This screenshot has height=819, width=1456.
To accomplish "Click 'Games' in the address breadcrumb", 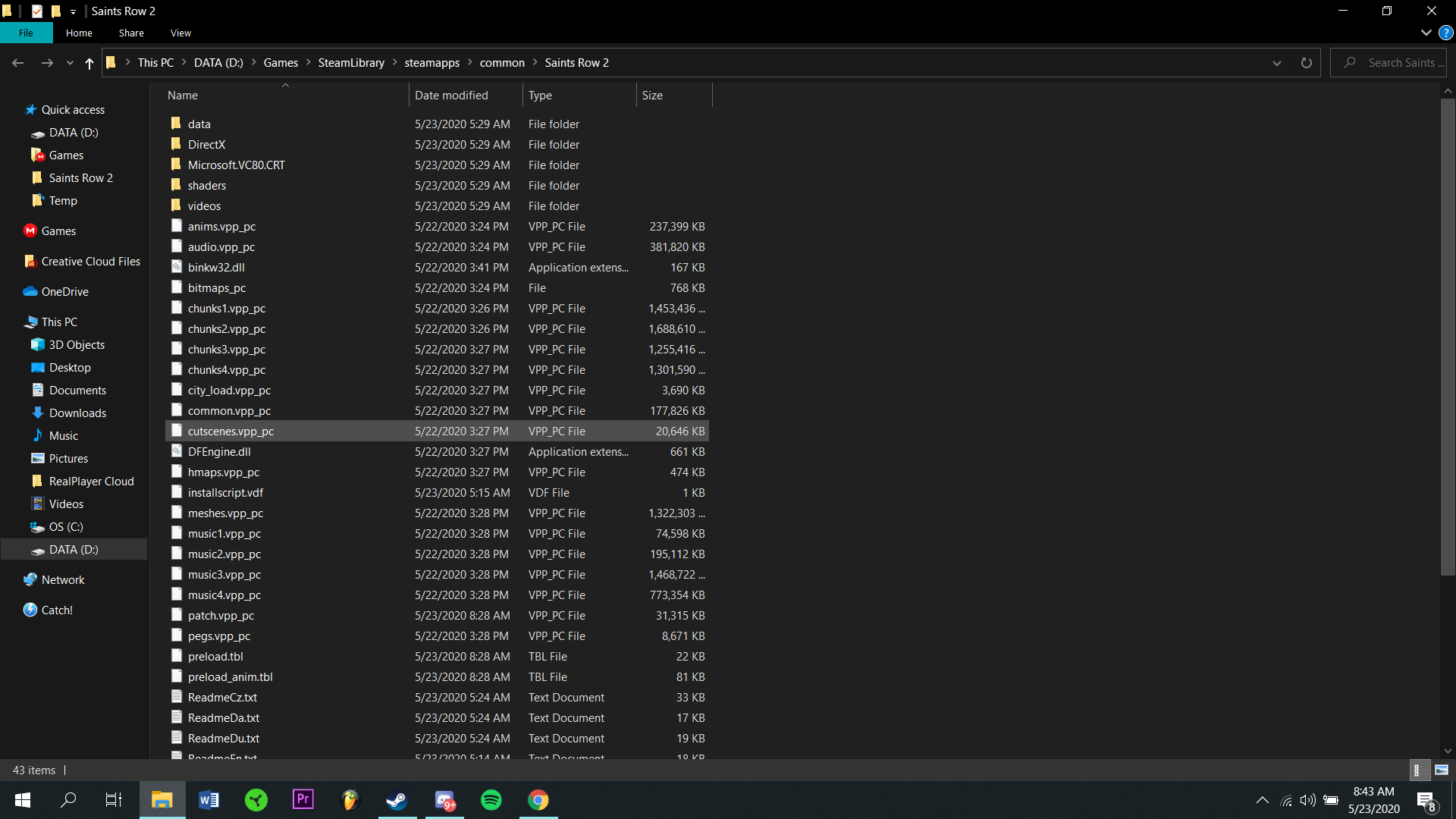I will tap(281, 63).
